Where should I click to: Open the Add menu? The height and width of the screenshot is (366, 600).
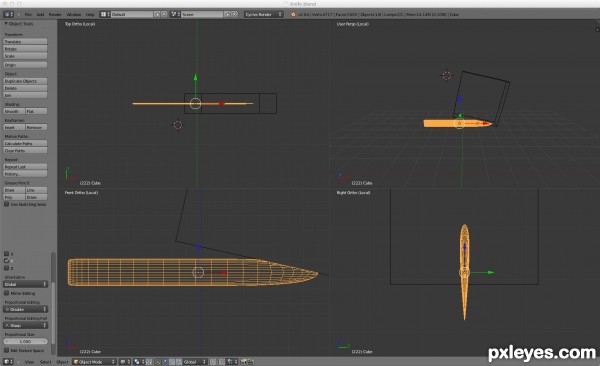[x=40, y=15]
